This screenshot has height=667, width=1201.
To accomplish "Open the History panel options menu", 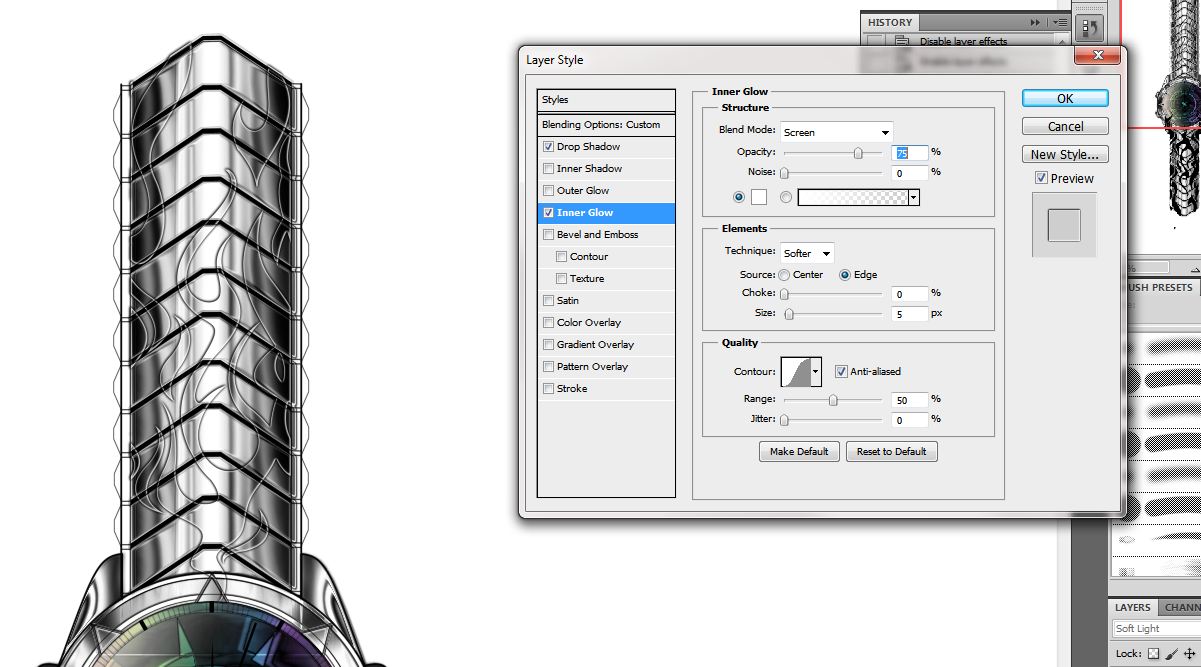I will tap(1060, 22).
